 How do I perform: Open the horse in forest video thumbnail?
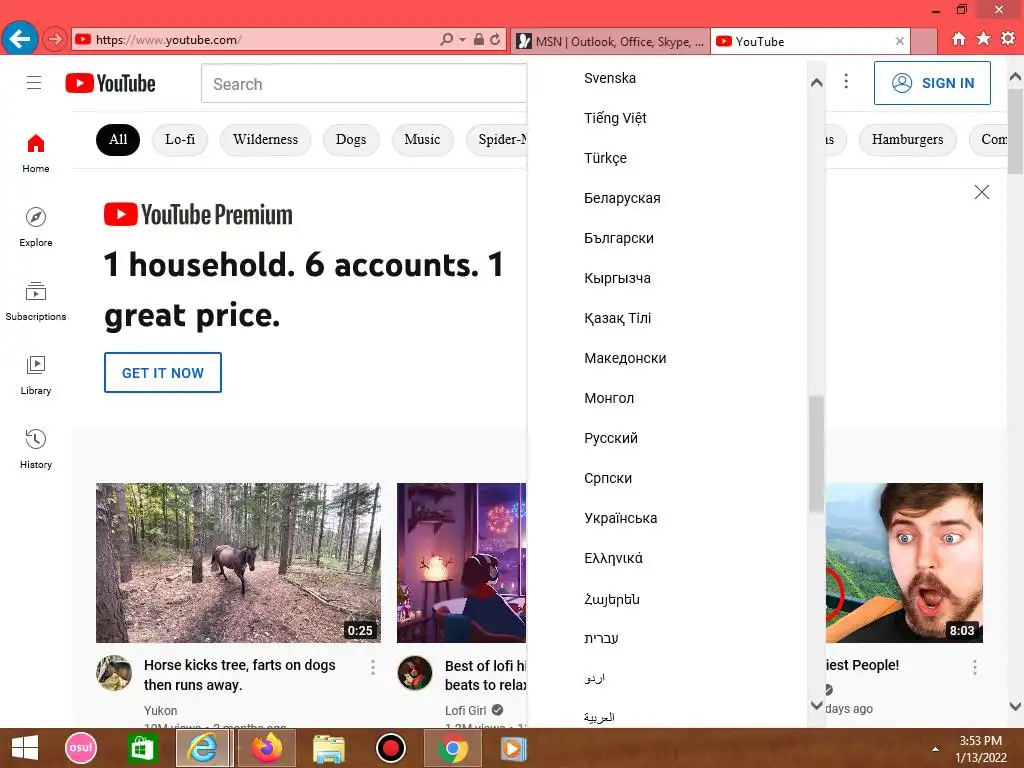click(238, 563)
